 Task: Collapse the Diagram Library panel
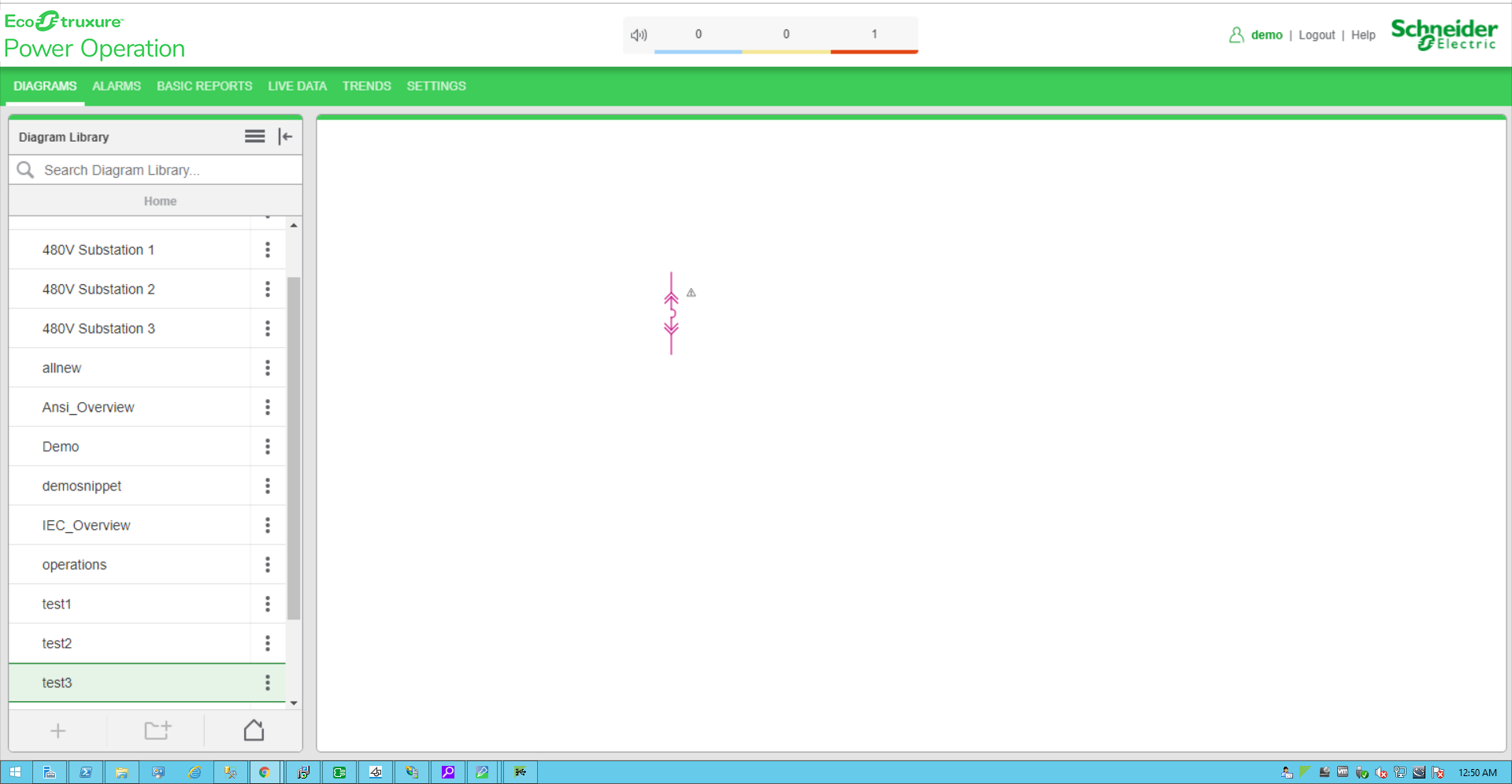(285, 137)
